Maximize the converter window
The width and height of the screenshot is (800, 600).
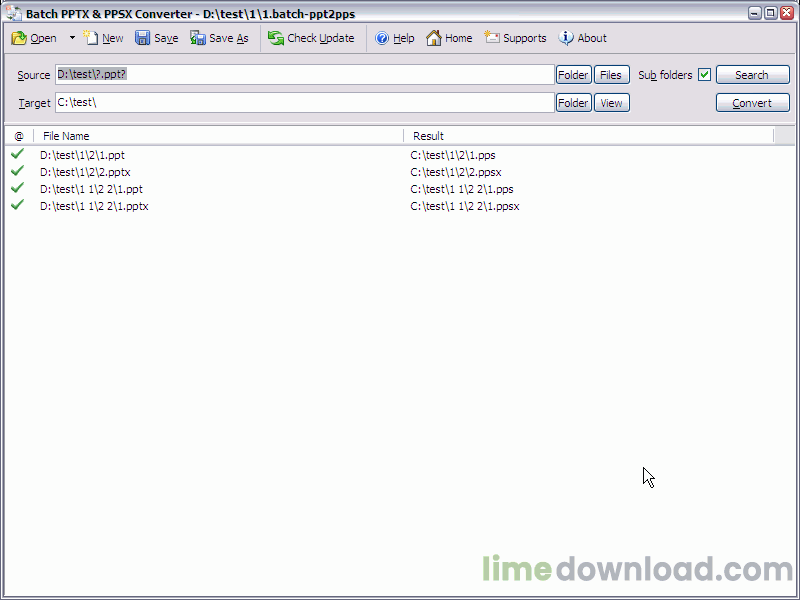(770, 13)
